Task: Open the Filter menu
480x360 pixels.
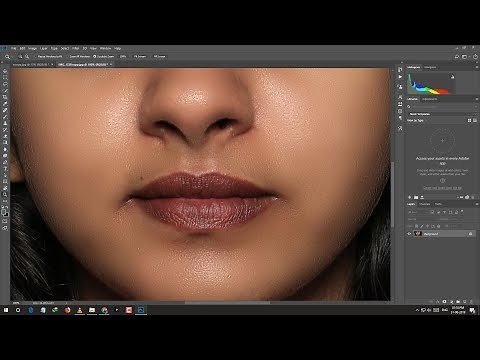Action: click(x=75, y=49)
